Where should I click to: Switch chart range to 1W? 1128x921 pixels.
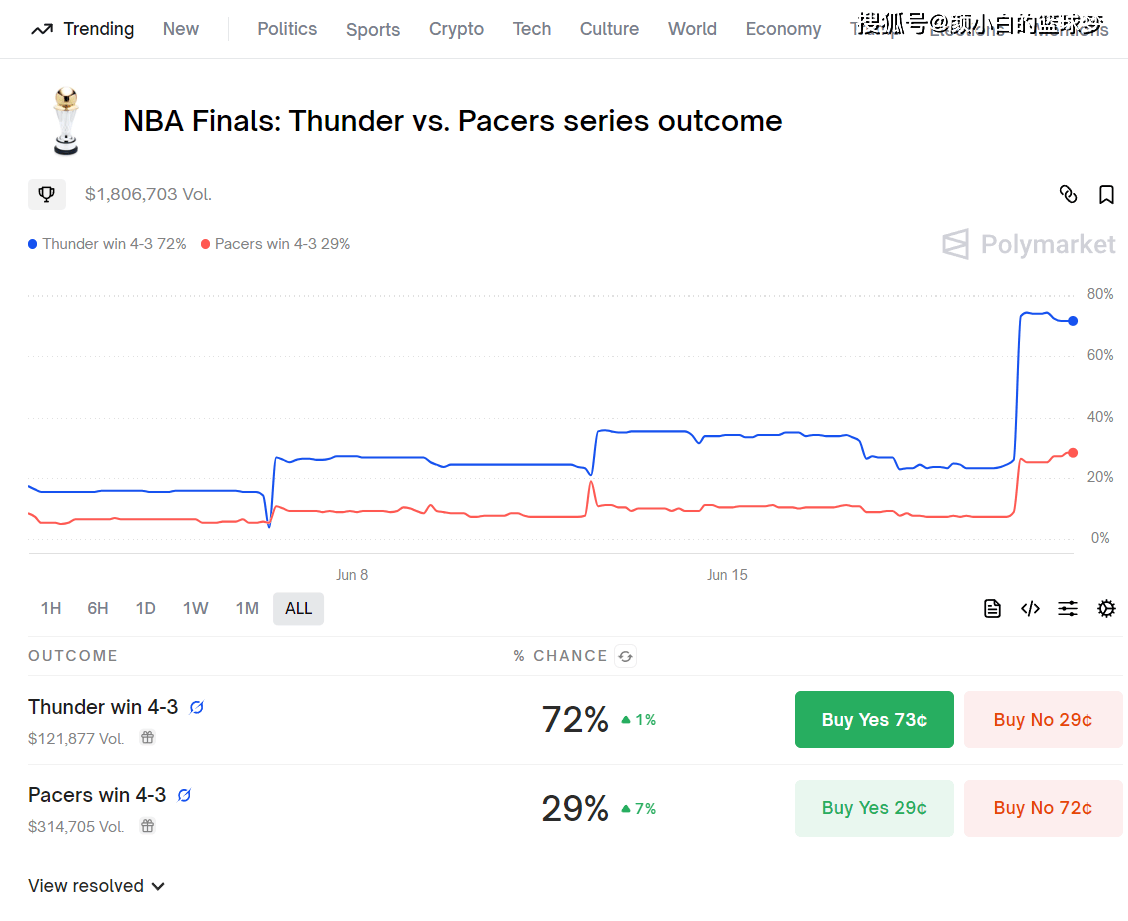click(195, 608)
